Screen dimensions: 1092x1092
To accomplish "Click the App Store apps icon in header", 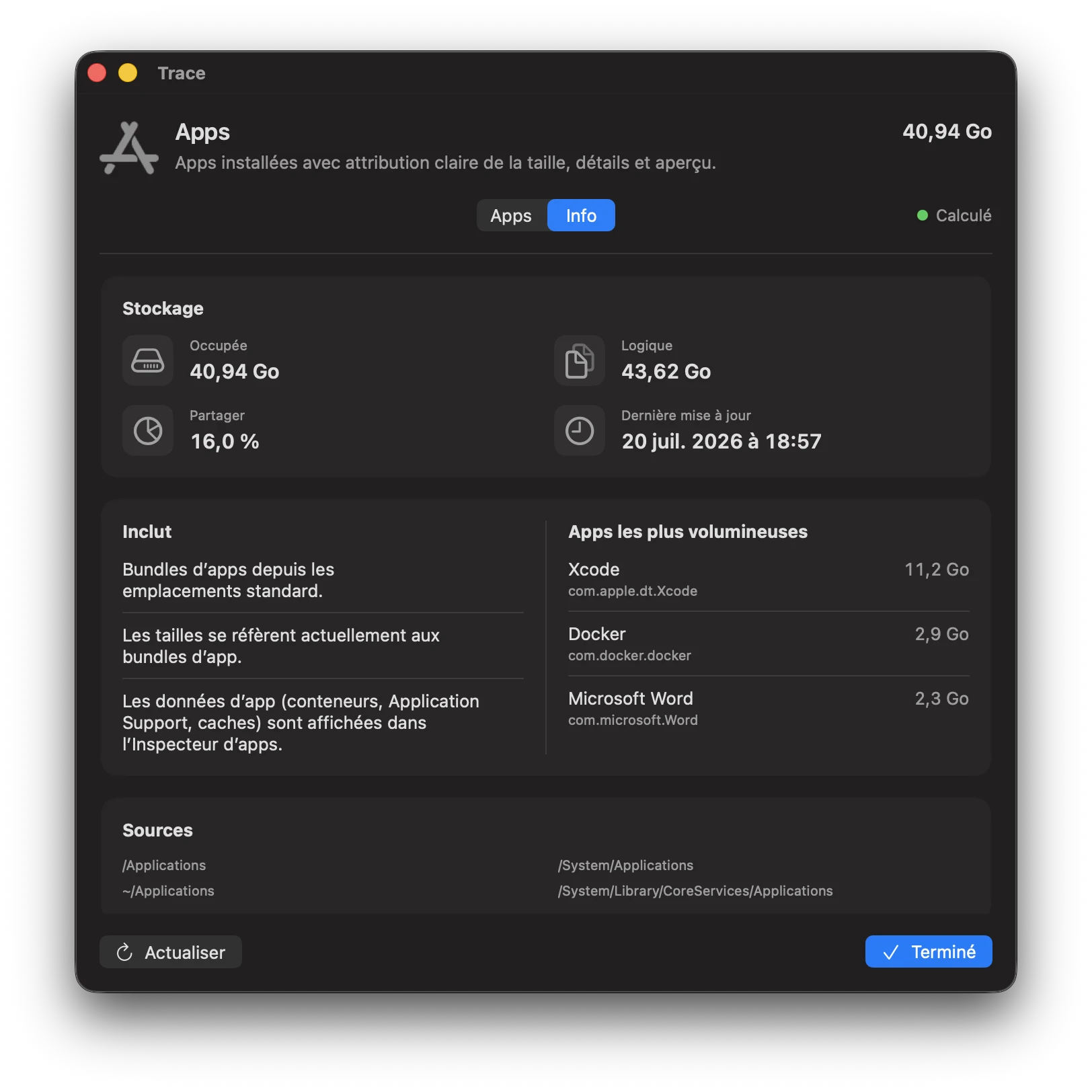I will click(129, 148).
